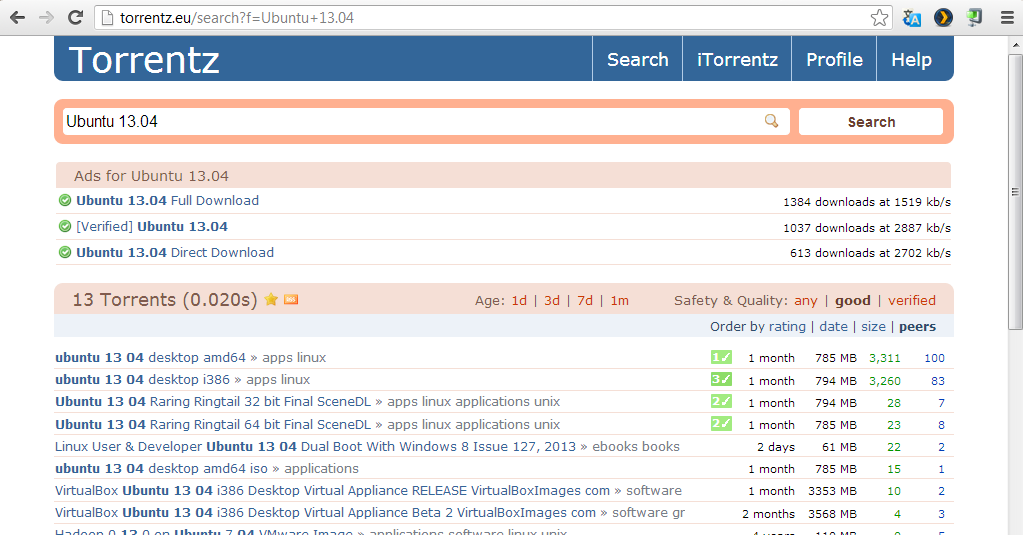Screen dimensions: 1023x535
Task: Open ubuntu 13 04 desktop amd64 apps linux torrent
Action: [150, 358]
